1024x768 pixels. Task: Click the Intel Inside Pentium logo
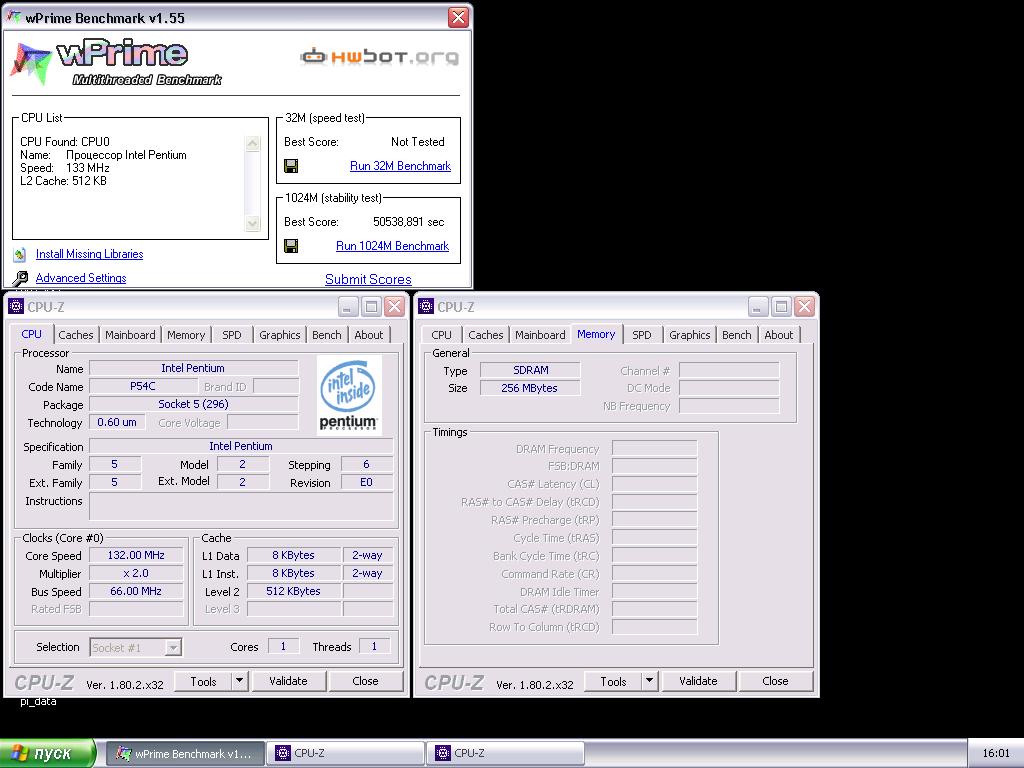click(x=349, y=394)
